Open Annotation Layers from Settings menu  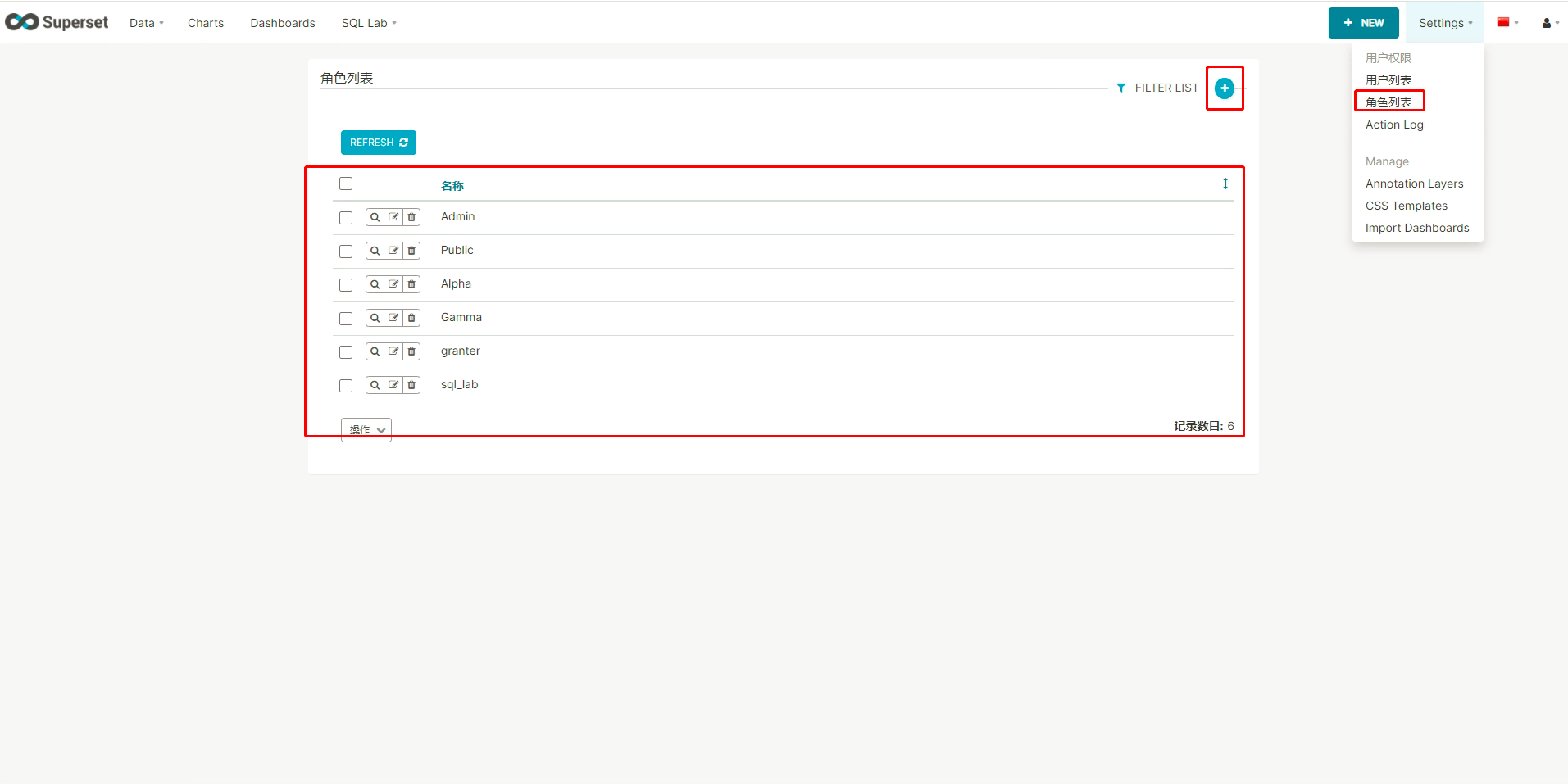tap(1414, 184)
